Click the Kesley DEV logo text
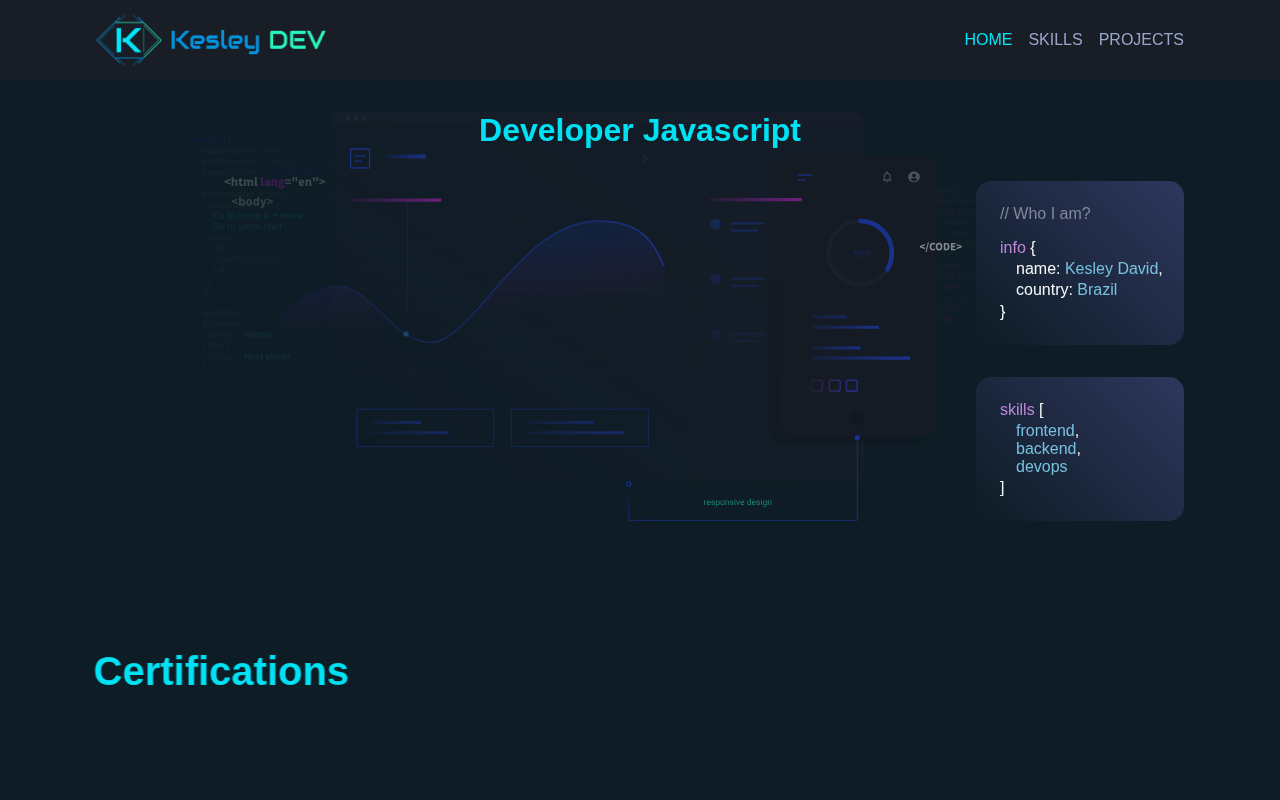This screenshot has width=1280, height=800. point(248,41)
